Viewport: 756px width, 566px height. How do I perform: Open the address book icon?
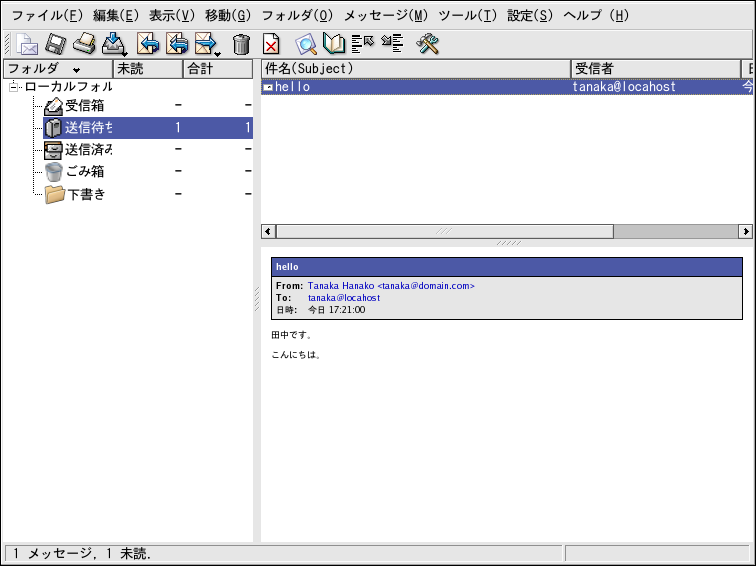[x=334, y=44]
